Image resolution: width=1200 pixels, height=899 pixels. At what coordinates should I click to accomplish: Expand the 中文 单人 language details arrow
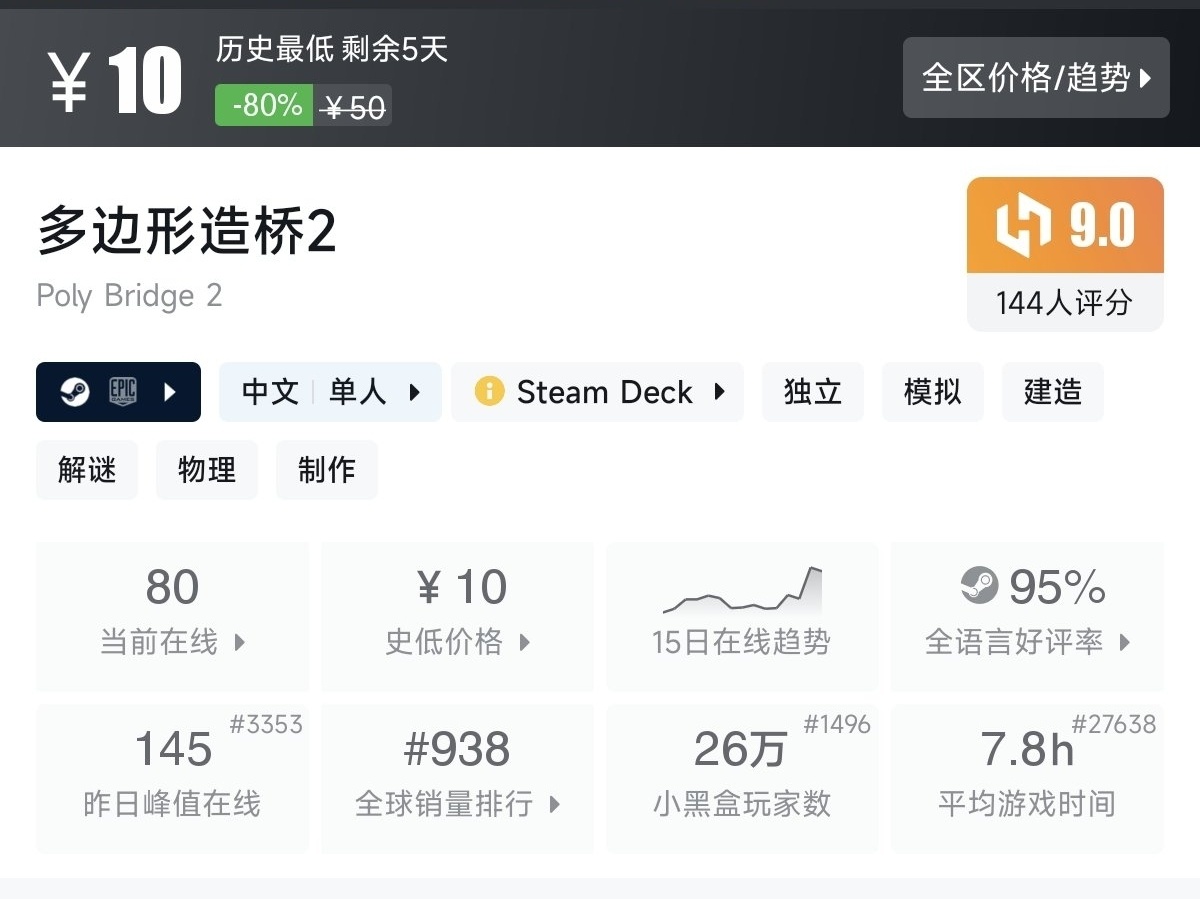coord(415,392)
